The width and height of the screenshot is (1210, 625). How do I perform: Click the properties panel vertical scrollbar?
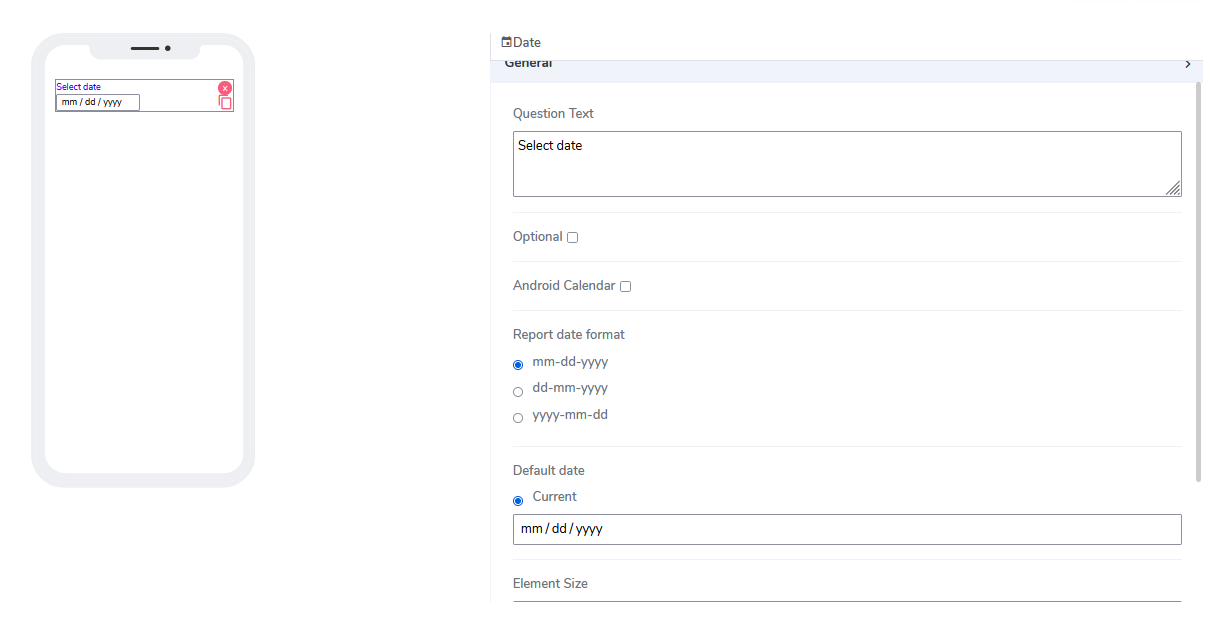[x=1198, y=280]
